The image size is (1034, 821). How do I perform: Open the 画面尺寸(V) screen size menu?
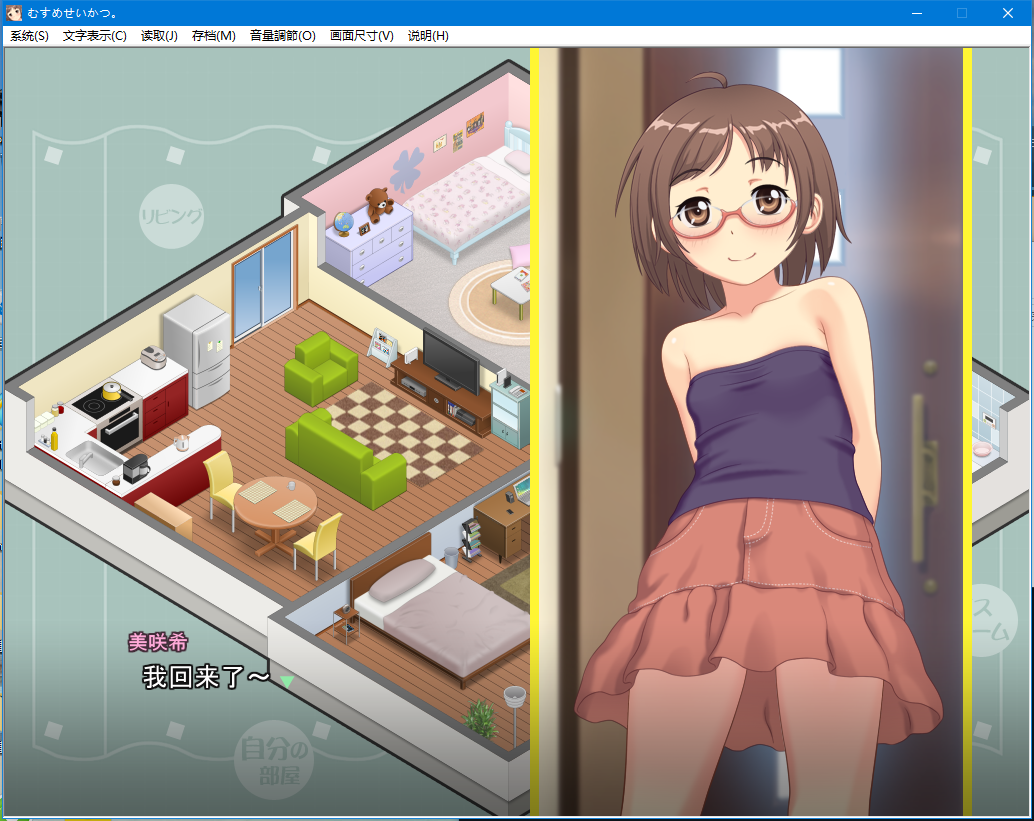click(361, 36)
